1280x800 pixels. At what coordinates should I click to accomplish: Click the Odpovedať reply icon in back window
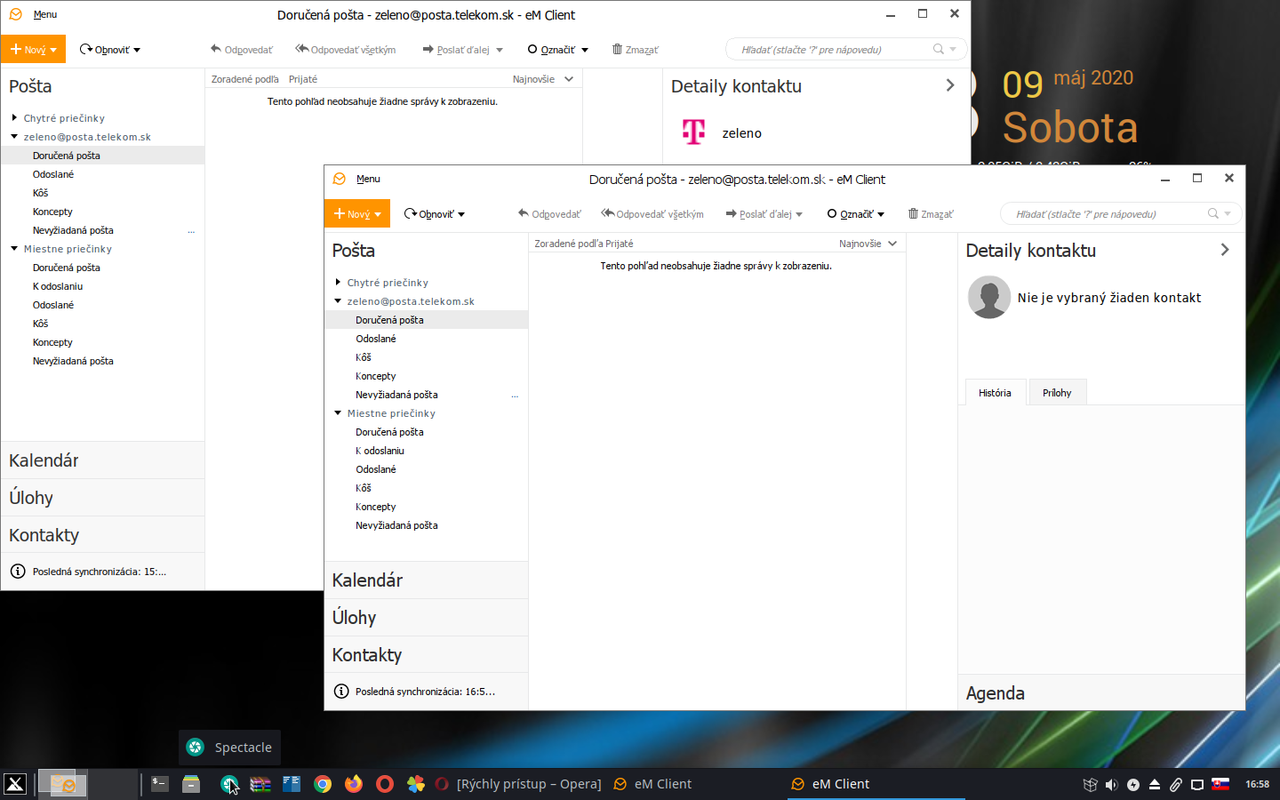click(x=215, y=49)
